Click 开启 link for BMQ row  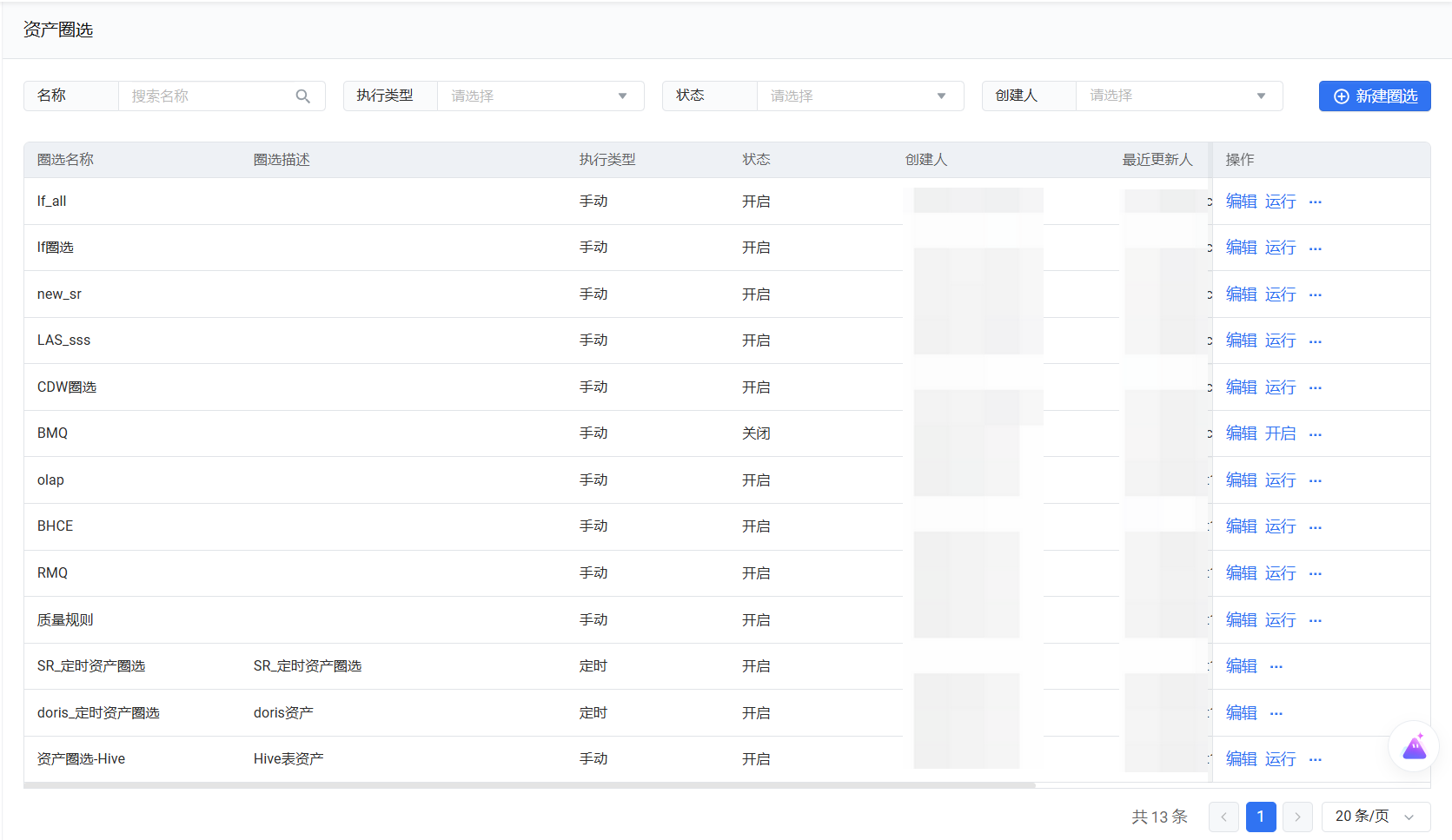pyautogui.click(x=1280, y=433)
